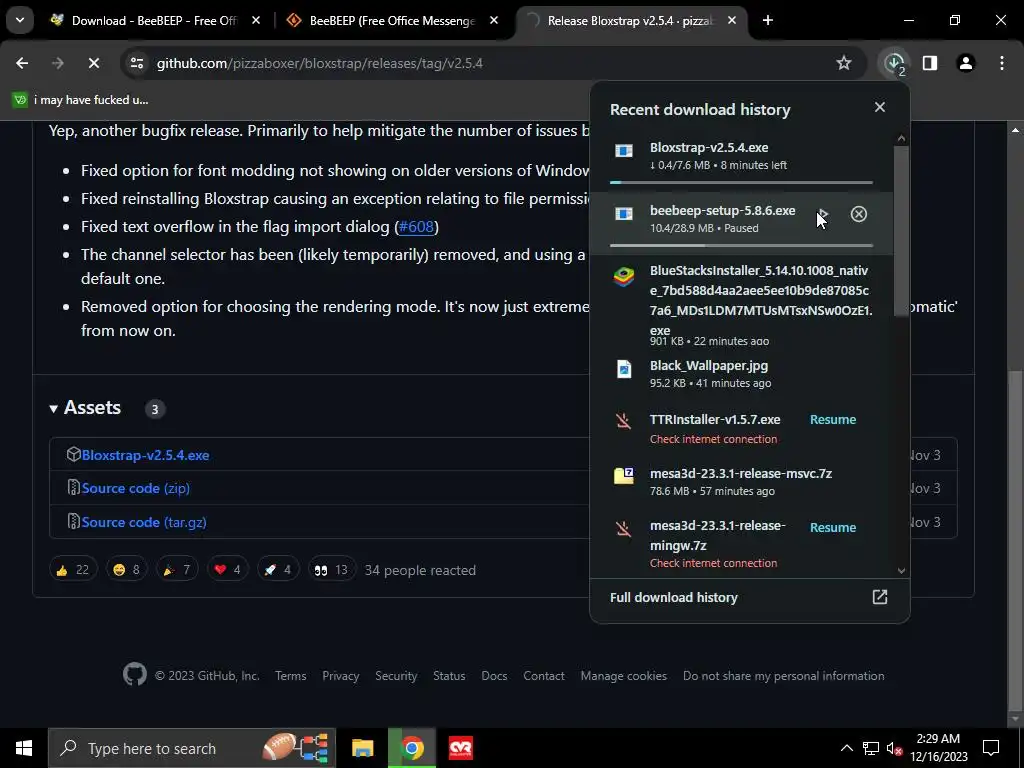Download Source code (zip) asset
This screenshot has height=768, width=1024.
click(135, 488)
